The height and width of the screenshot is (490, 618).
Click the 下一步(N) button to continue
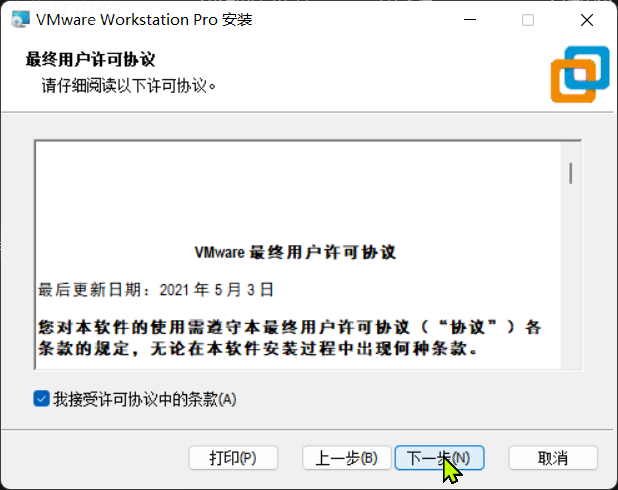[439, 458]
